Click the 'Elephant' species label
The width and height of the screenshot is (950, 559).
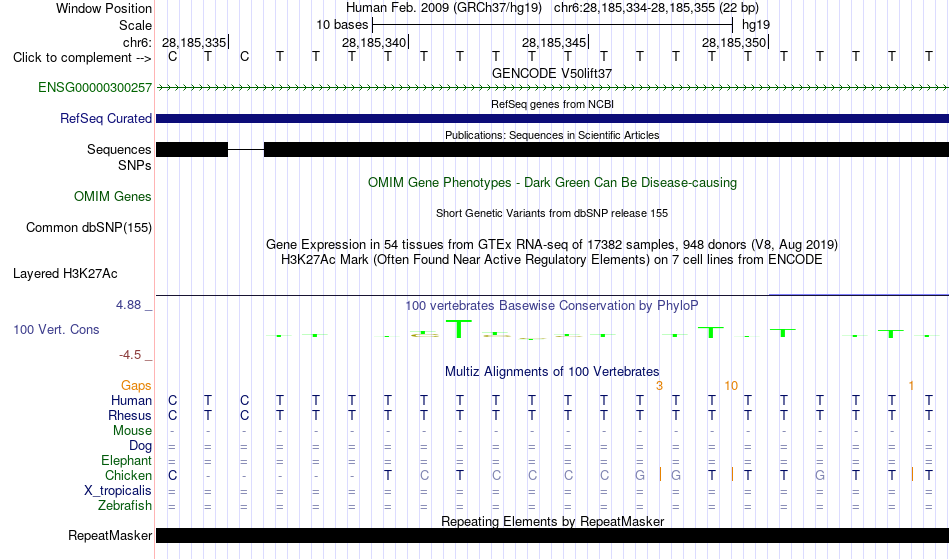(x=126, y=461)
